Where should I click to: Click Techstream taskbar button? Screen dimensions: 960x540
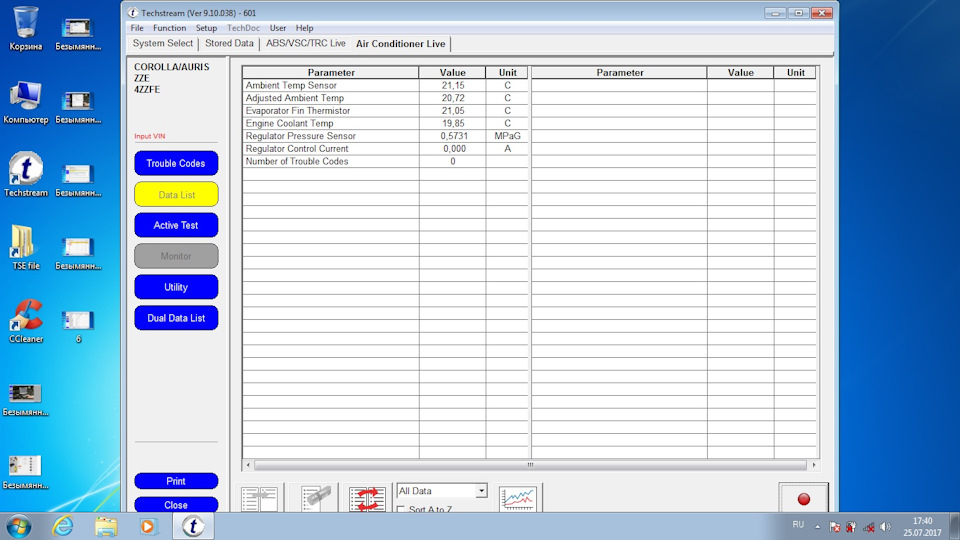[193, 527]
